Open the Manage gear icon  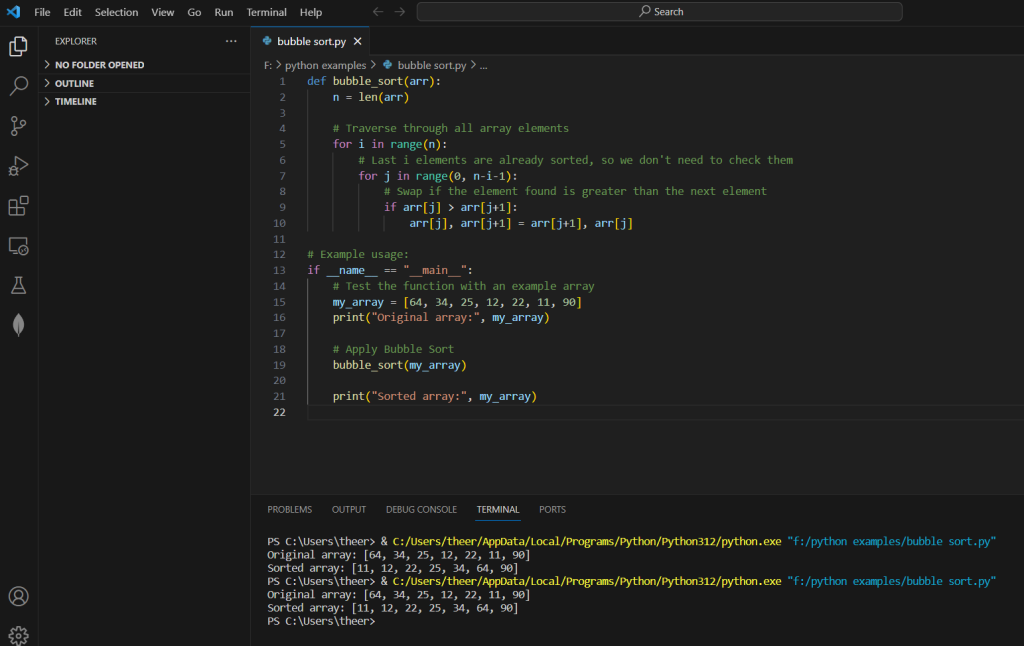18,635
